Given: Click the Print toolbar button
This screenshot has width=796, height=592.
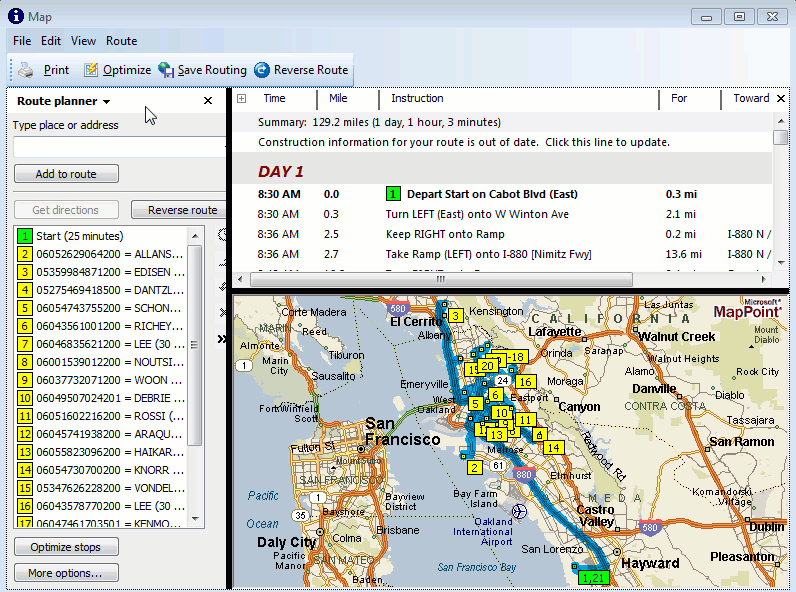Looking at the screenshot, I should 44,70.
